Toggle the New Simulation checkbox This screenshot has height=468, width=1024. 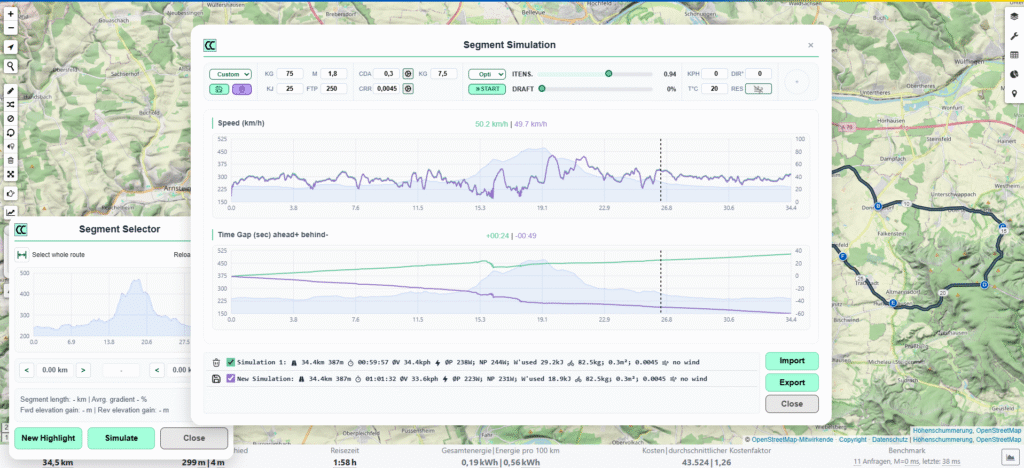(231, 378)
